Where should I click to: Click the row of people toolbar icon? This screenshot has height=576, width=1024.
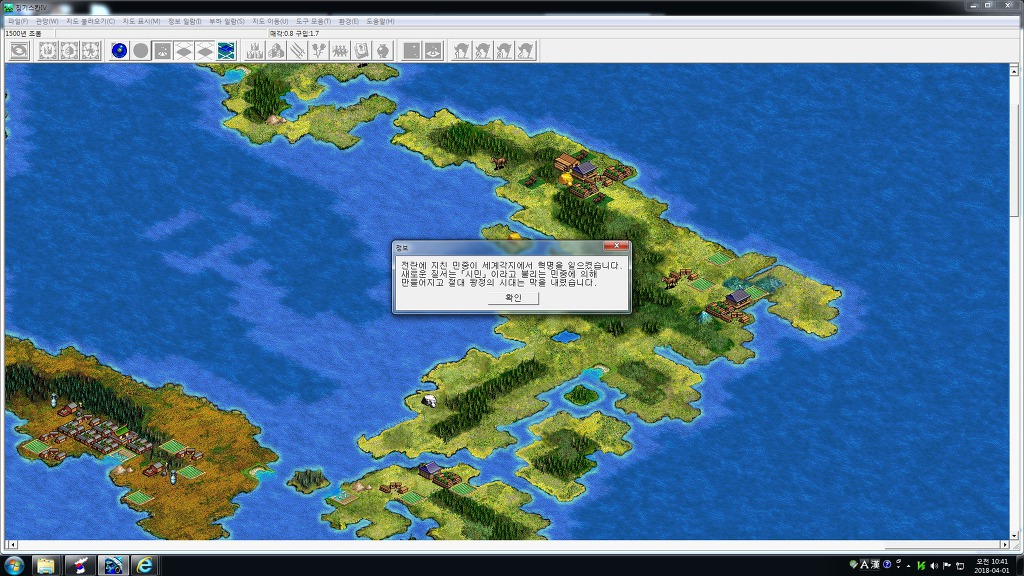point(340,50)
